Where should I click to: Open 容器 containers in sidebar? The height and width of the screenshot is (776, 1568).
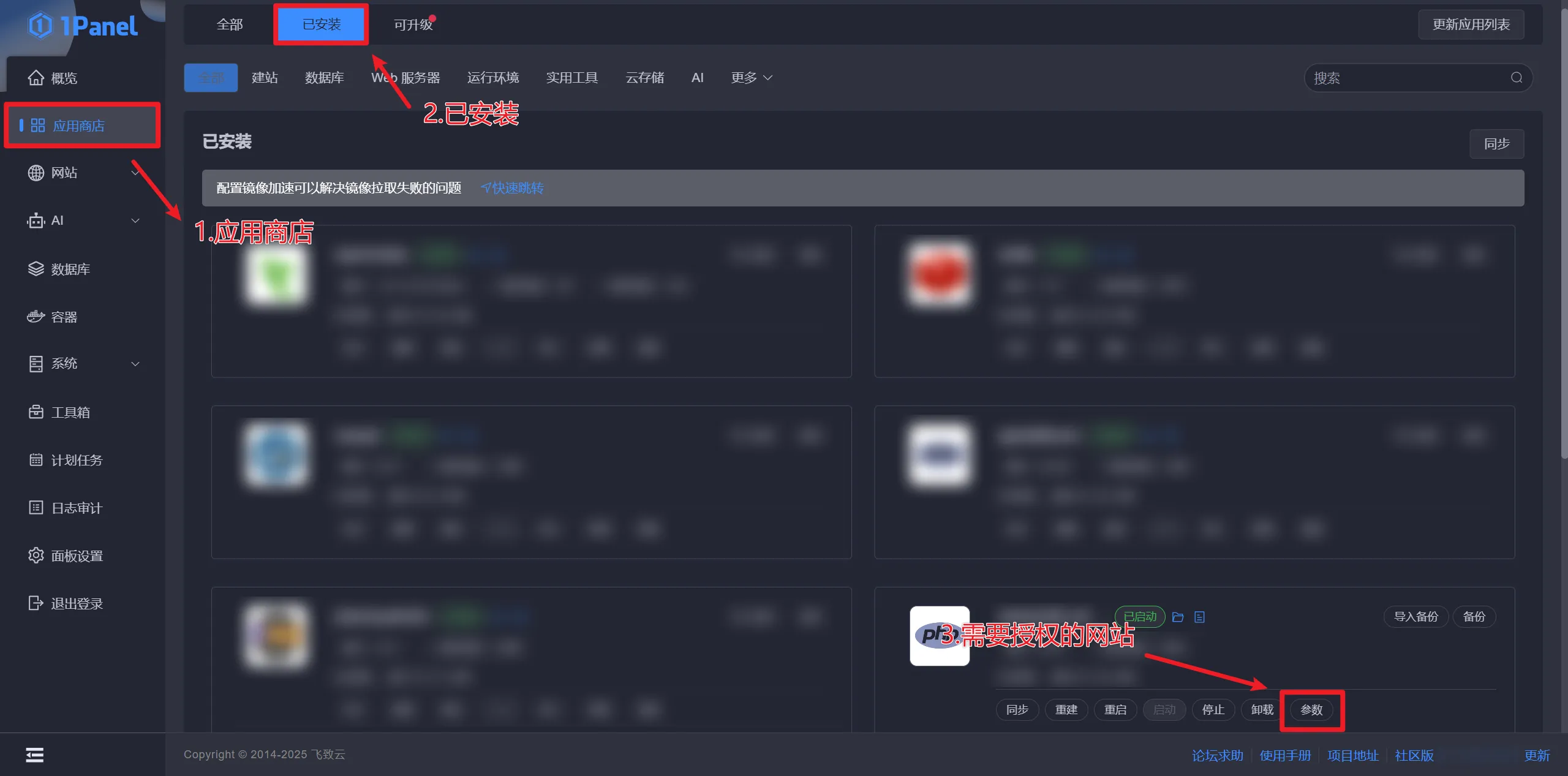[64, 317]
